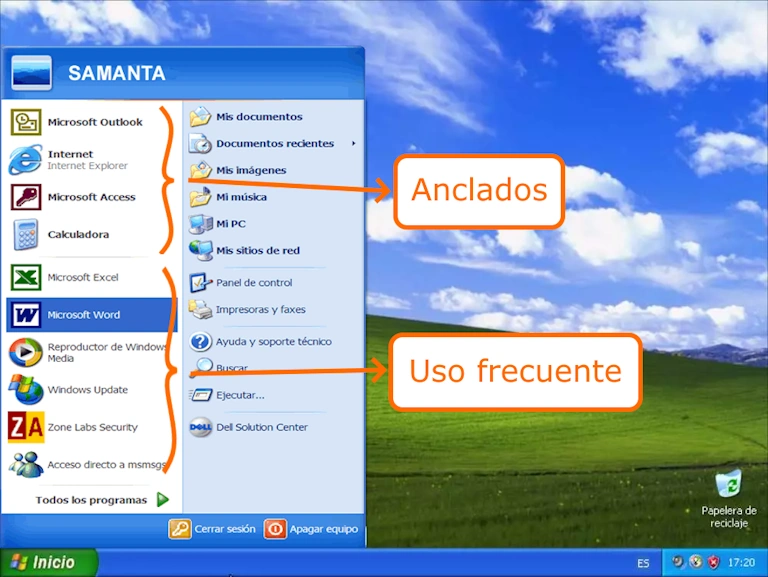Image resolution: width=768 pixels, height=577 pixels.
Task: Click Todos los programas text
Action: [91, 500]
